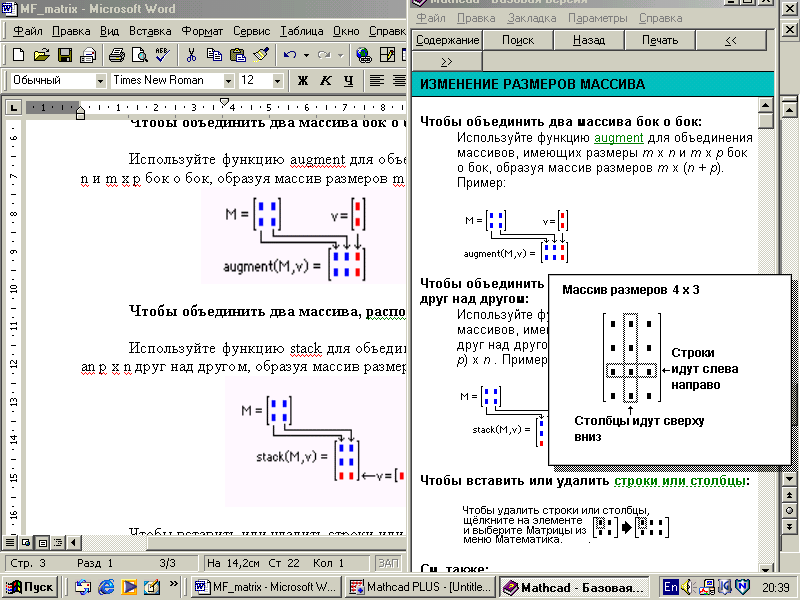Screen dimensions: 800x600
Task: Click Word's horizontal scrollbar left arrow
Action: [x=73, y=542]
